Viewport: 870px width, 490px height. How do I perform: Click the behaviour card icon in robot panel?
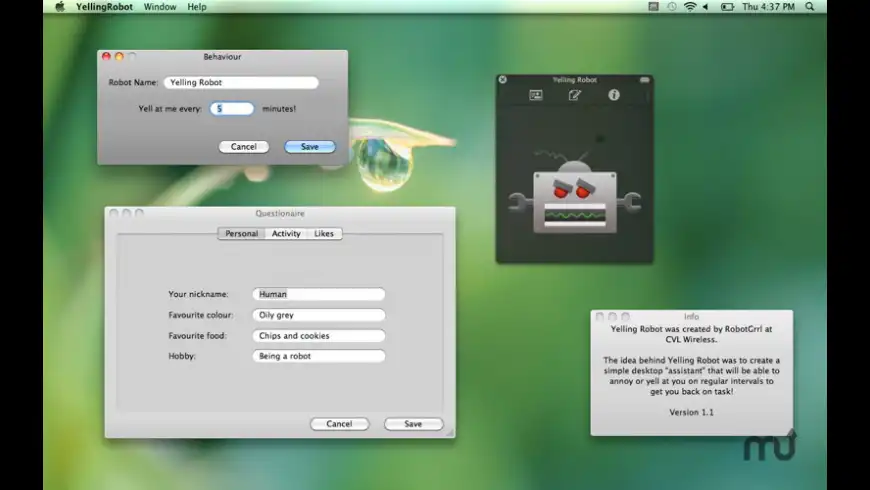536,95
